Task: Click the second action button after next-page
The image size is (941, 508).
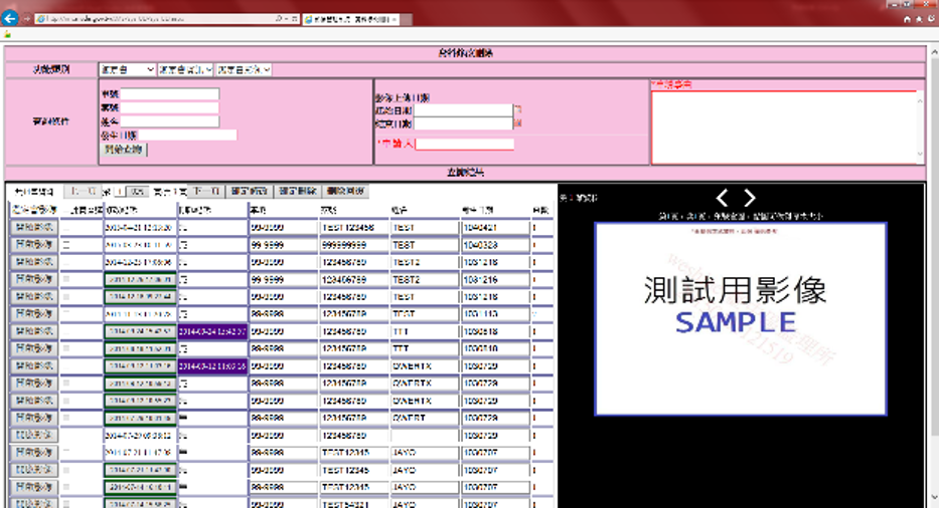Action: (298, 192)
